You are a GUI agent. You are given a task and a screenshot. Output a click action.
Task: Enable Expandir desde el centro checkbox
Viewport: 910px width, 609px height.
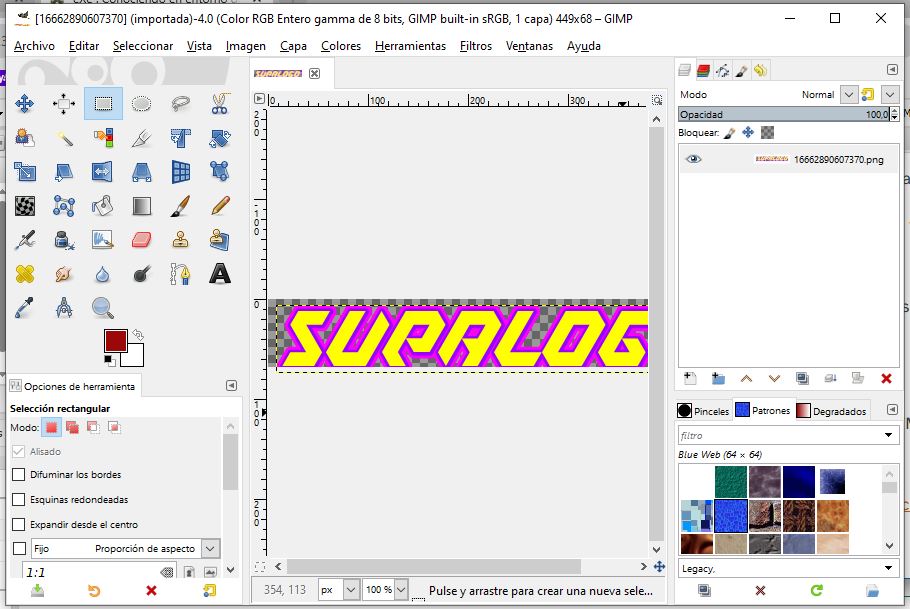coord(19,524)
